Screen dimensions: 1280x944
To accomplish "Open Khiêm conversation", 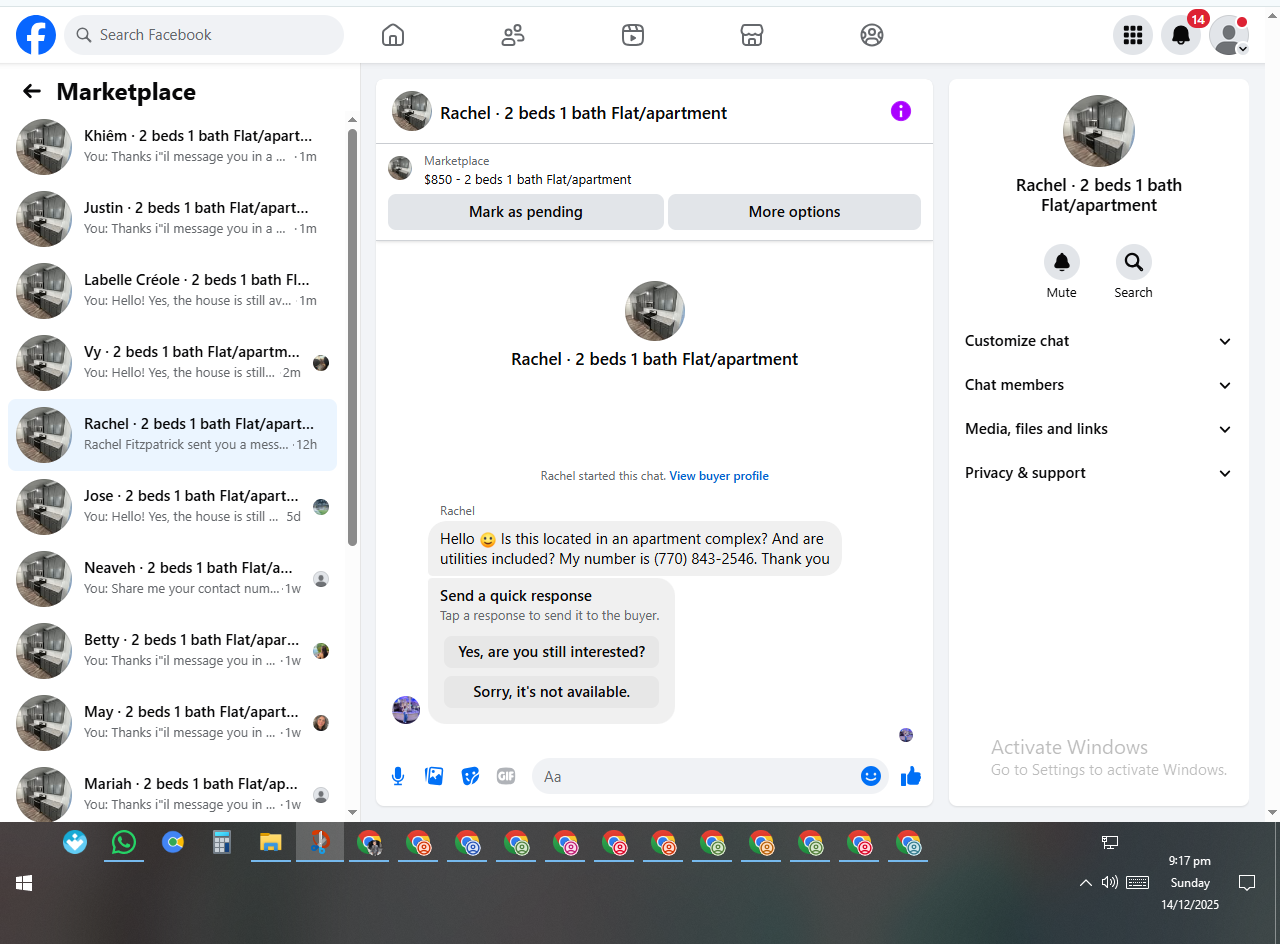I will tap(172, 146).
